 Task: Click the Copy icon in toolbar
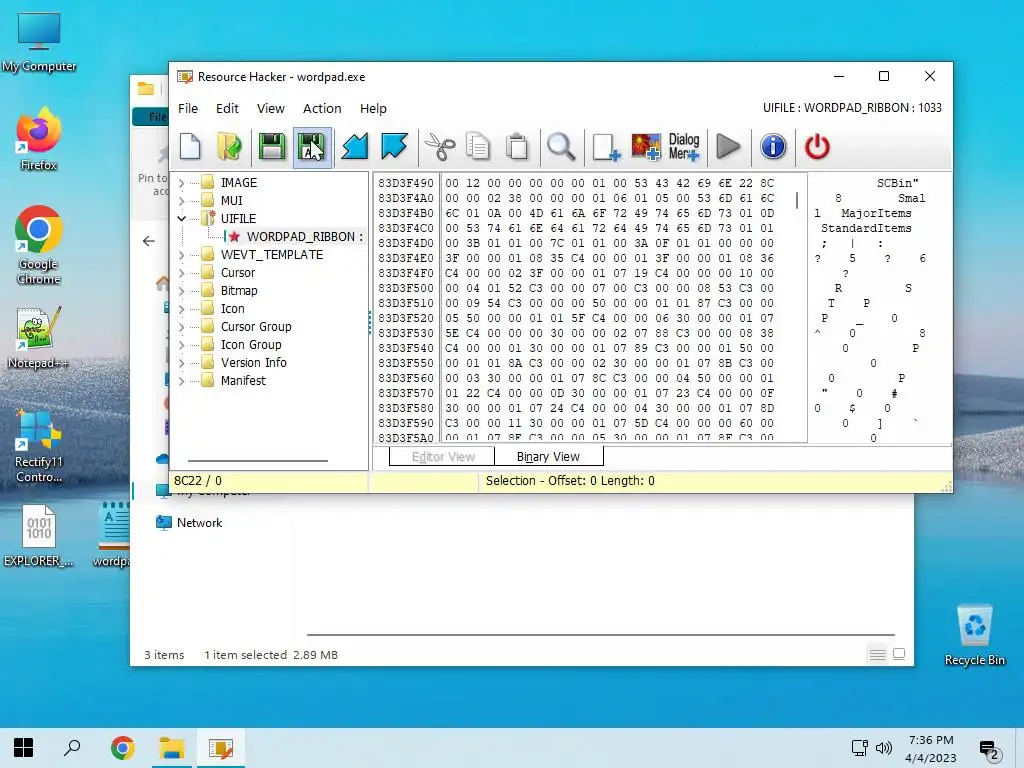click(x=478, y=146)
